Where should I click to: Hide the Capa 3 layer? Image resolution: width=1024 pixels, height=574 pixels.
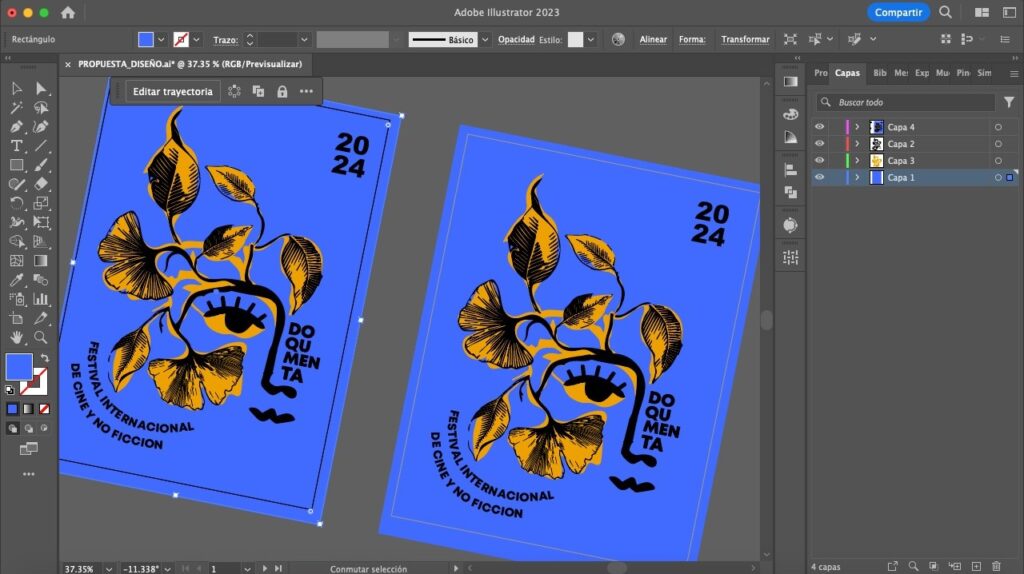click(x=820, y=160)
